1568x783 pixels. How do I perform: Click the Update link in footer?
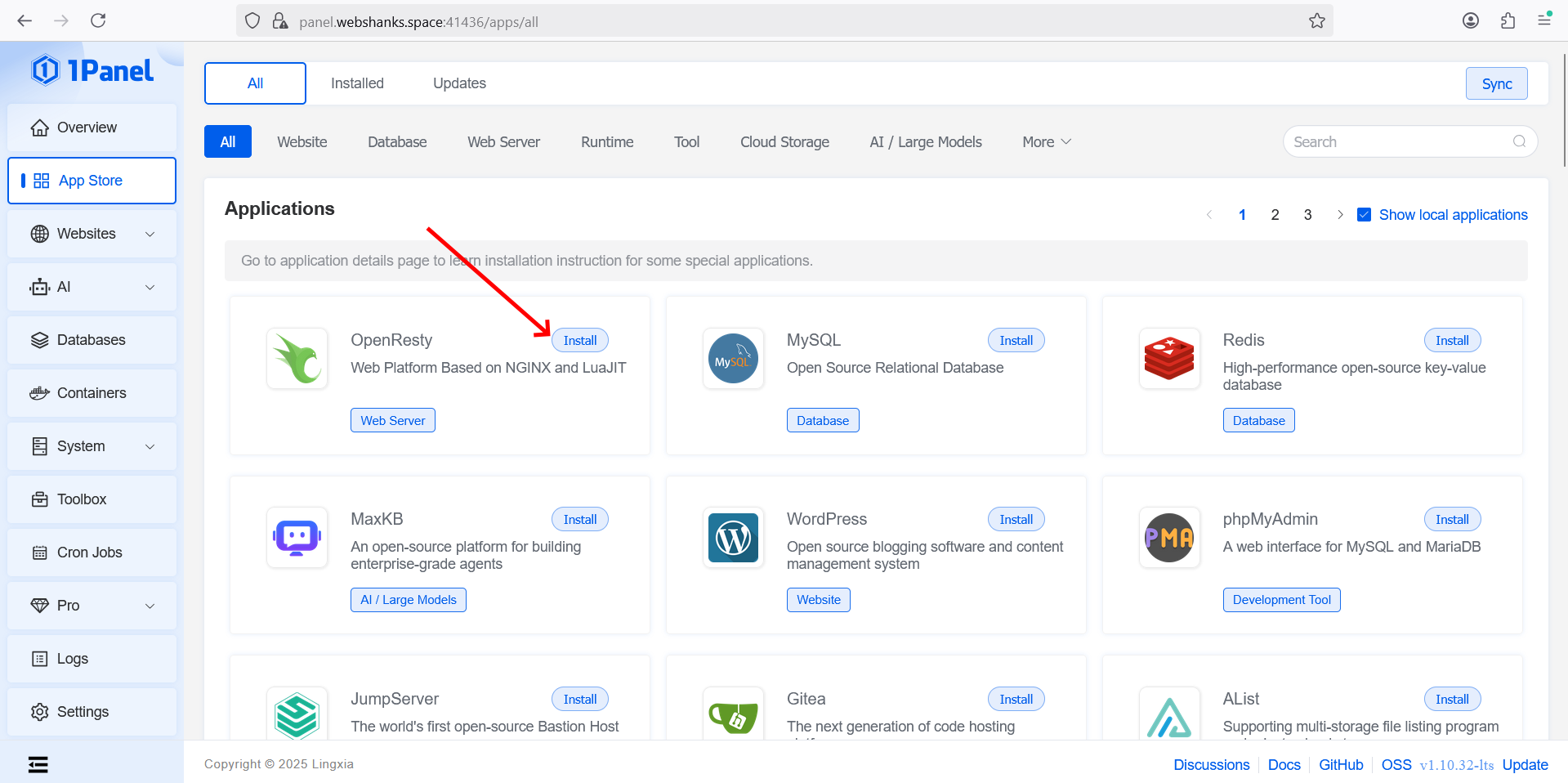point(1525,765)
